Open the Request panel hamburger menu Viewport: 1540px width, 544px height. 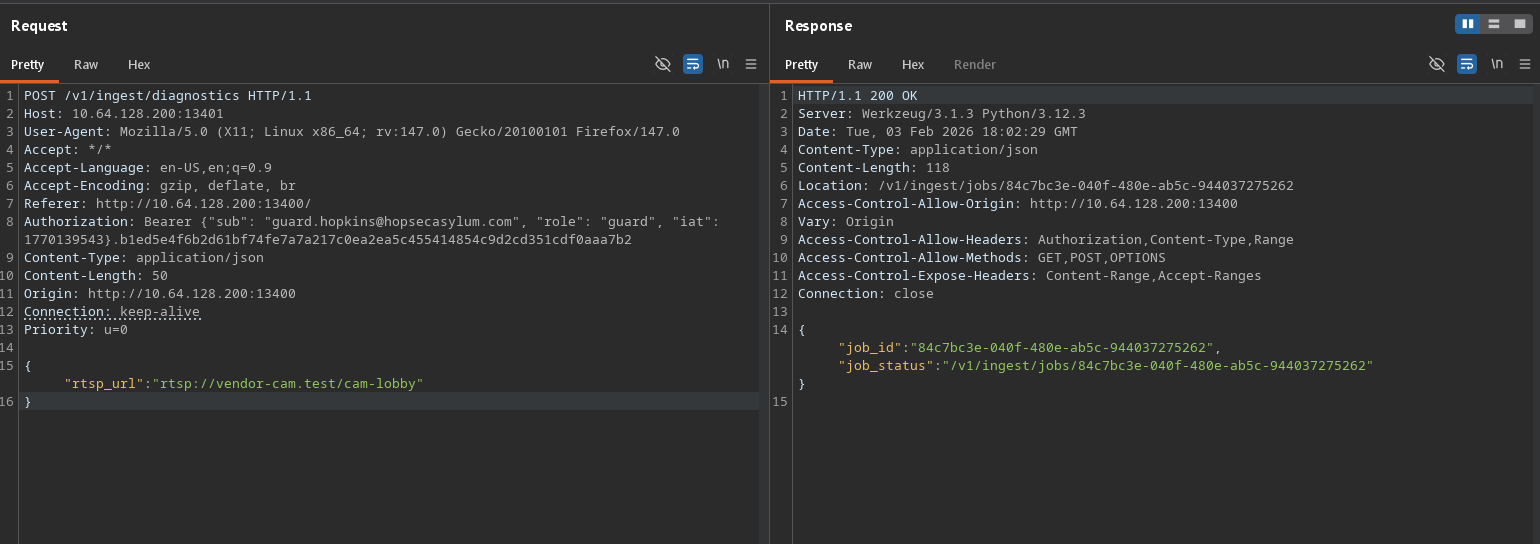tap(751, 64)
